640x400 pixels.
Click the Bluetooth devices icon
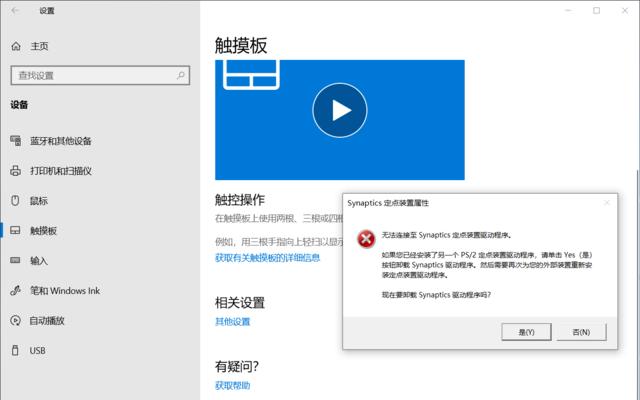coord(16,141)
